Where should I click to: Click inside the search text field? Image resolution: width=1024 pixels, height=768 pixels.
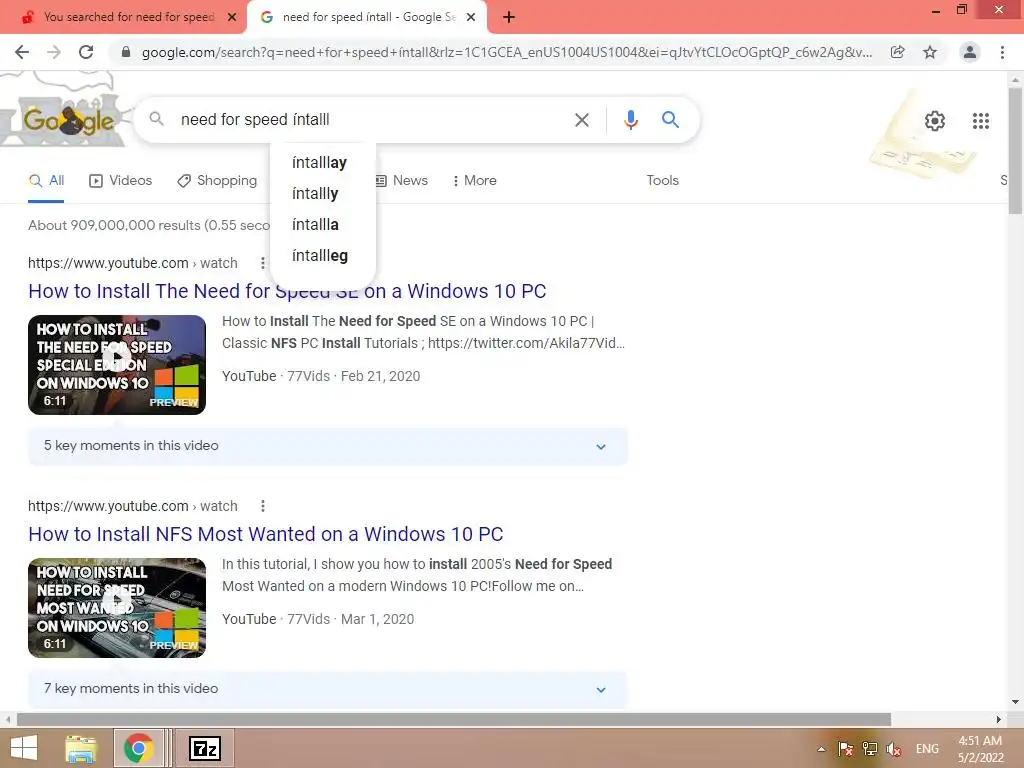(372, 120)
